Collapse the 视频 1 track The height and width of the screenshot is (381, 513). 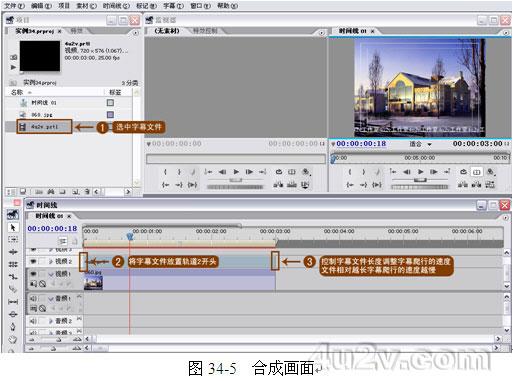pos(51,274)
